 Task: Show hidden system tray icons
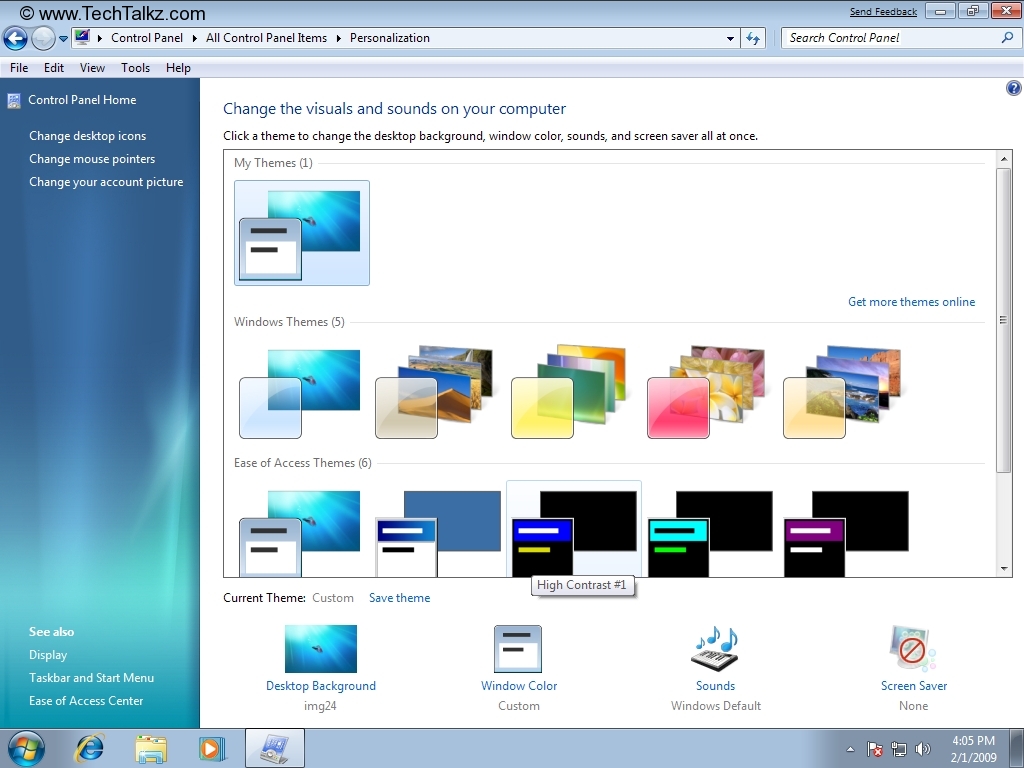pyautogui.click(x=850, y=749)
